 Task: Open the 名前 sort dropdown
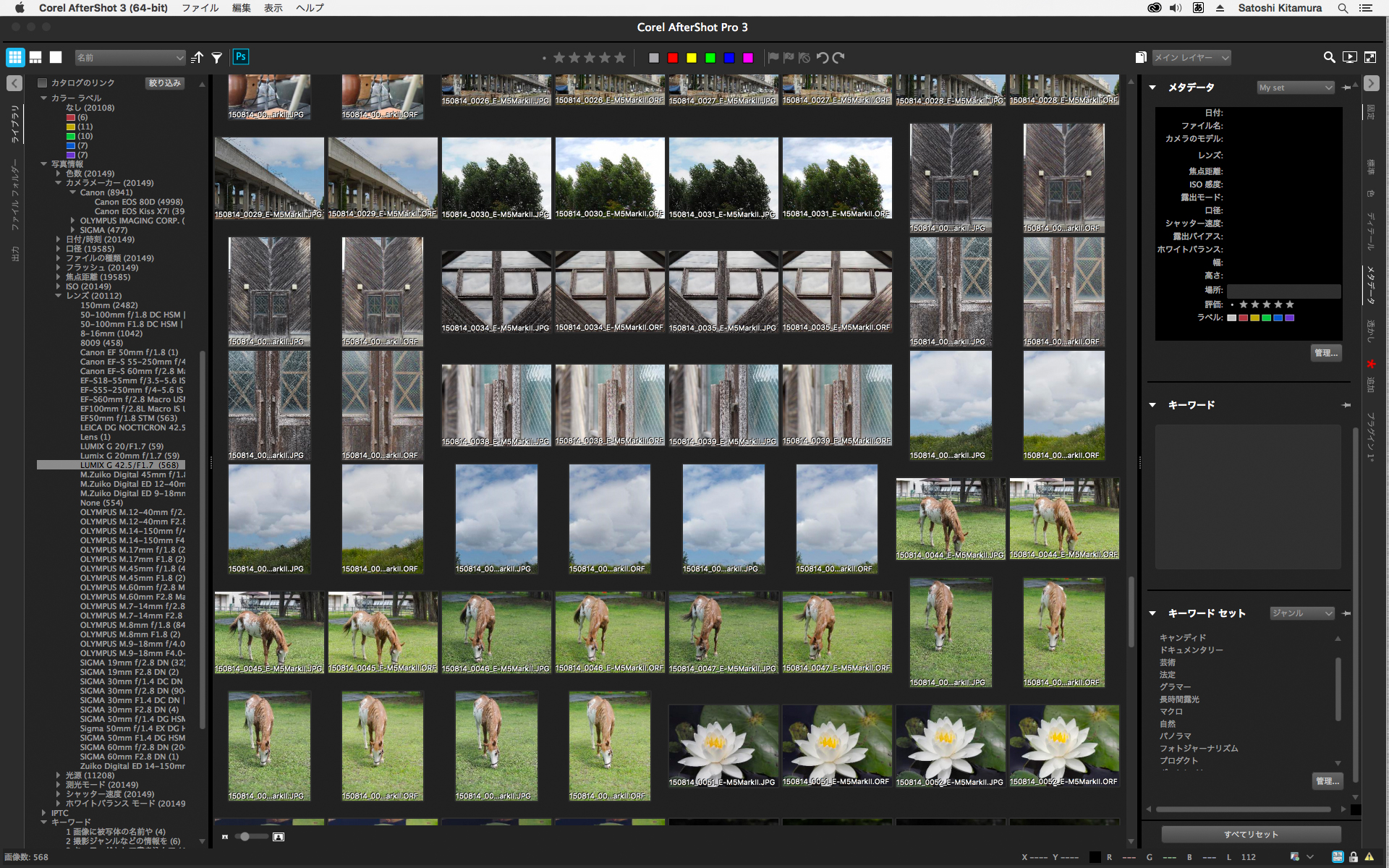pos(130,58)
